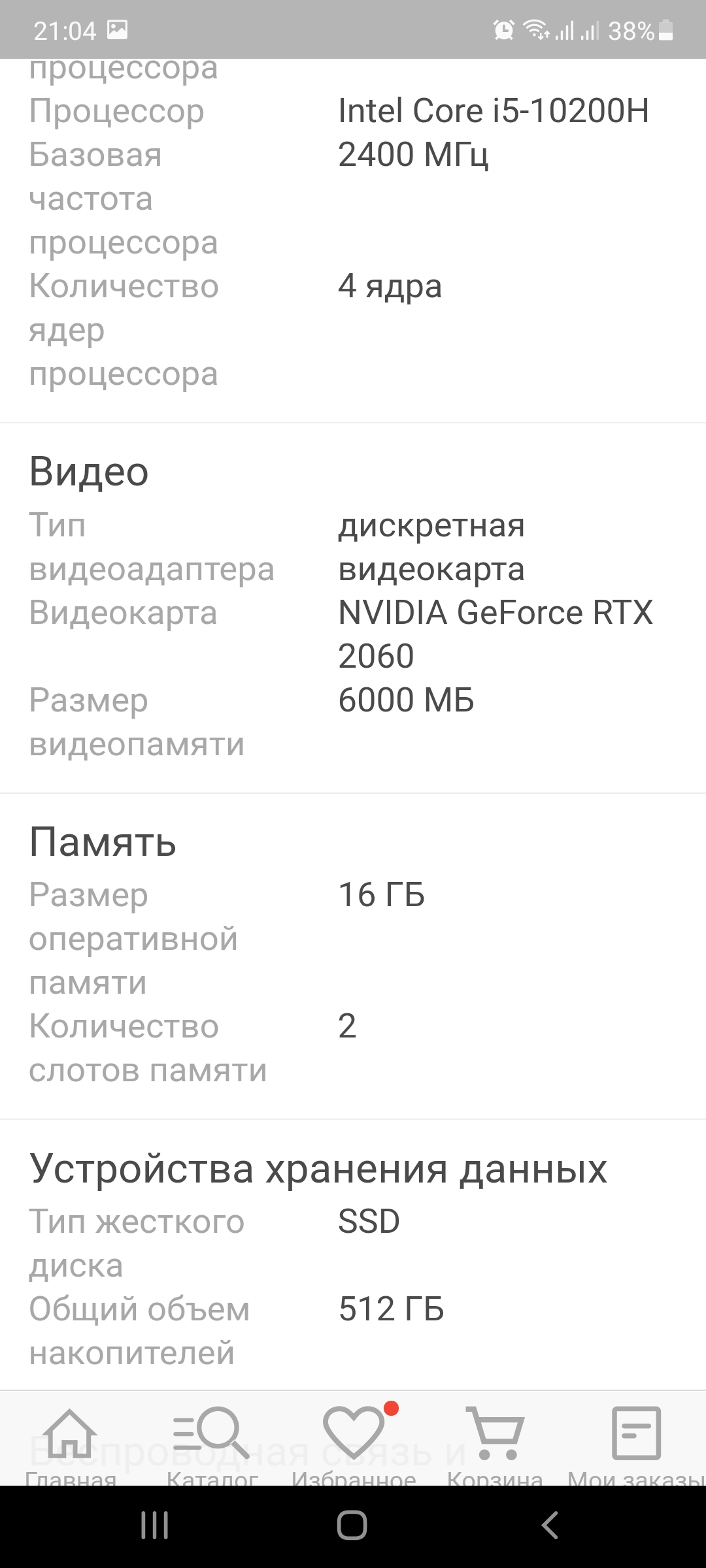Screen dimensions: 706x1568
Task: Open the Каталог search icon
Action: [x=212, y=1435]
